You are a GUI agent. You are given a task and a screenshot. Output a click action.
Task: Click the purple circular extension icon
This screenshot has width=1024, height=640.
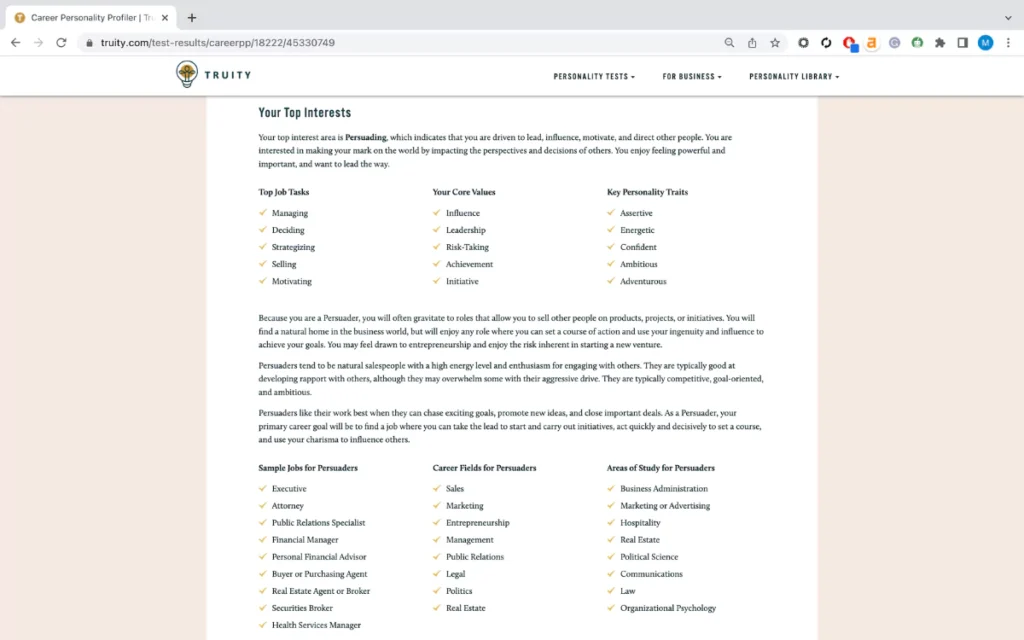[x=895, y=42]
